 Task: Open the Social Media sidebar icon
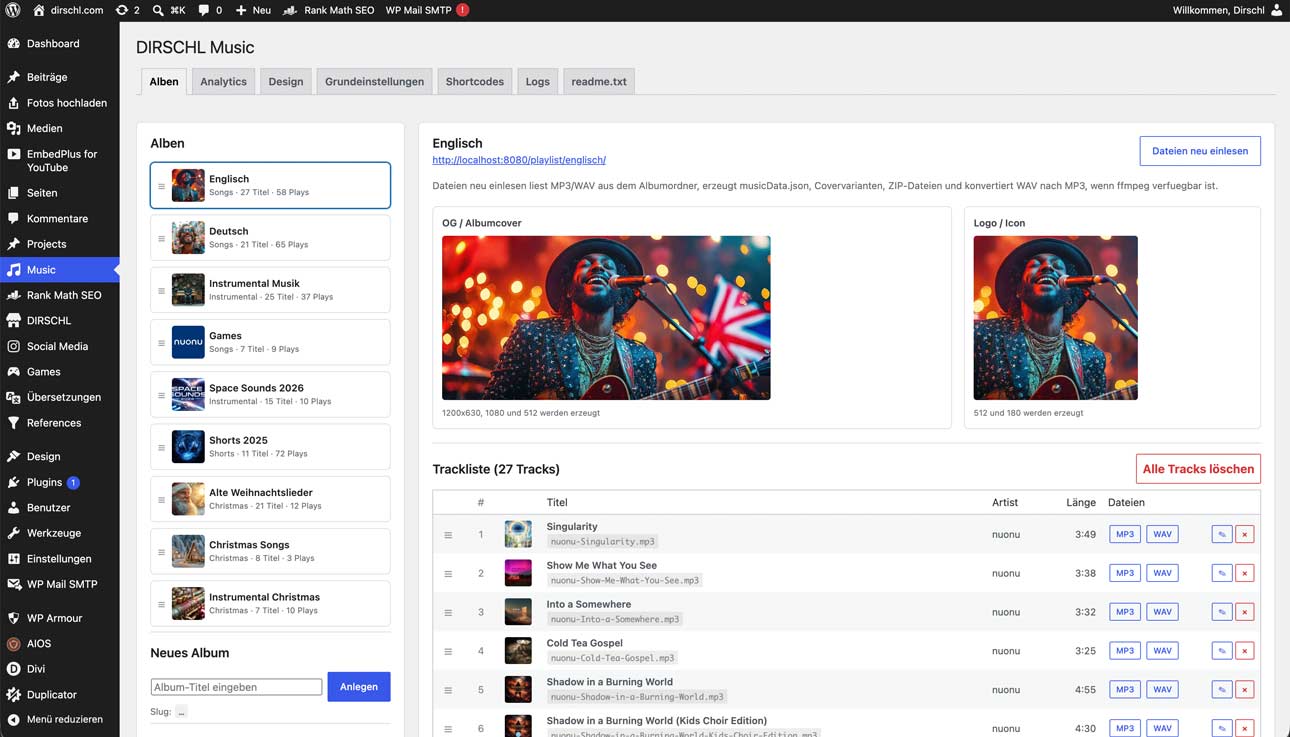(13, 346)
